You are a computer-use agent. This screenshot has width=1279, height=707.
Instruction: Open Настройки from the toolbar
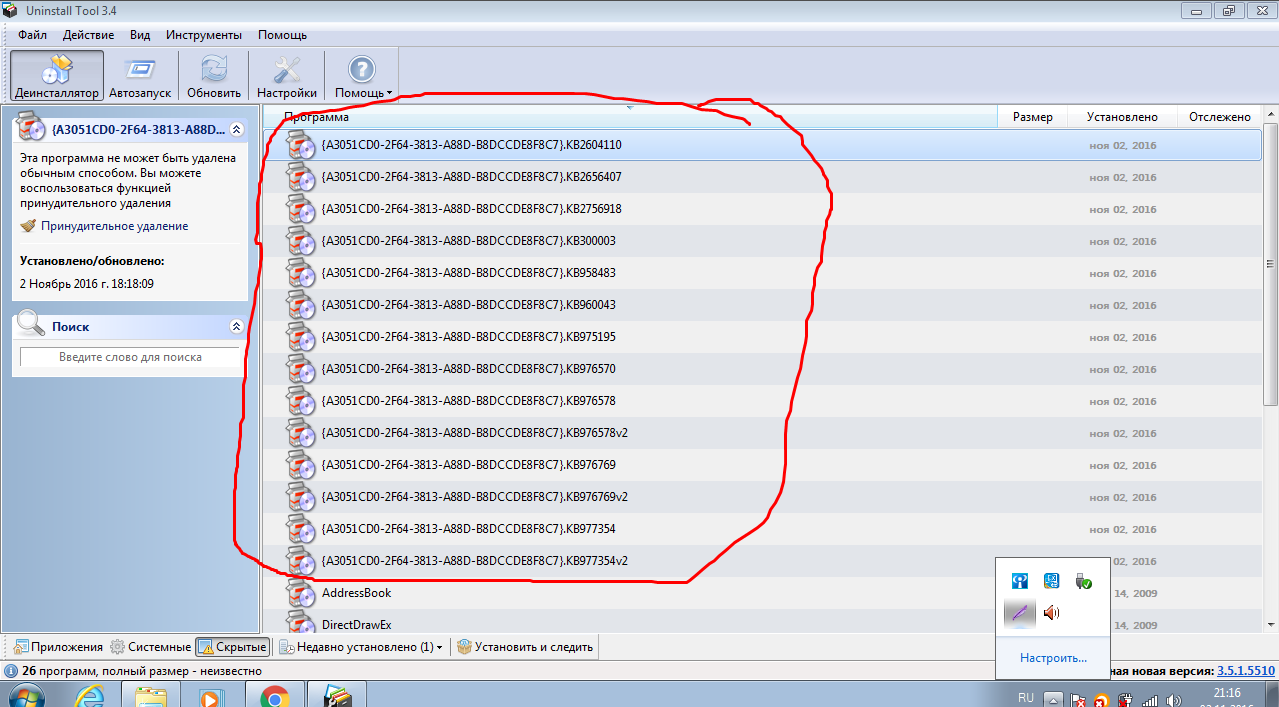287,76
